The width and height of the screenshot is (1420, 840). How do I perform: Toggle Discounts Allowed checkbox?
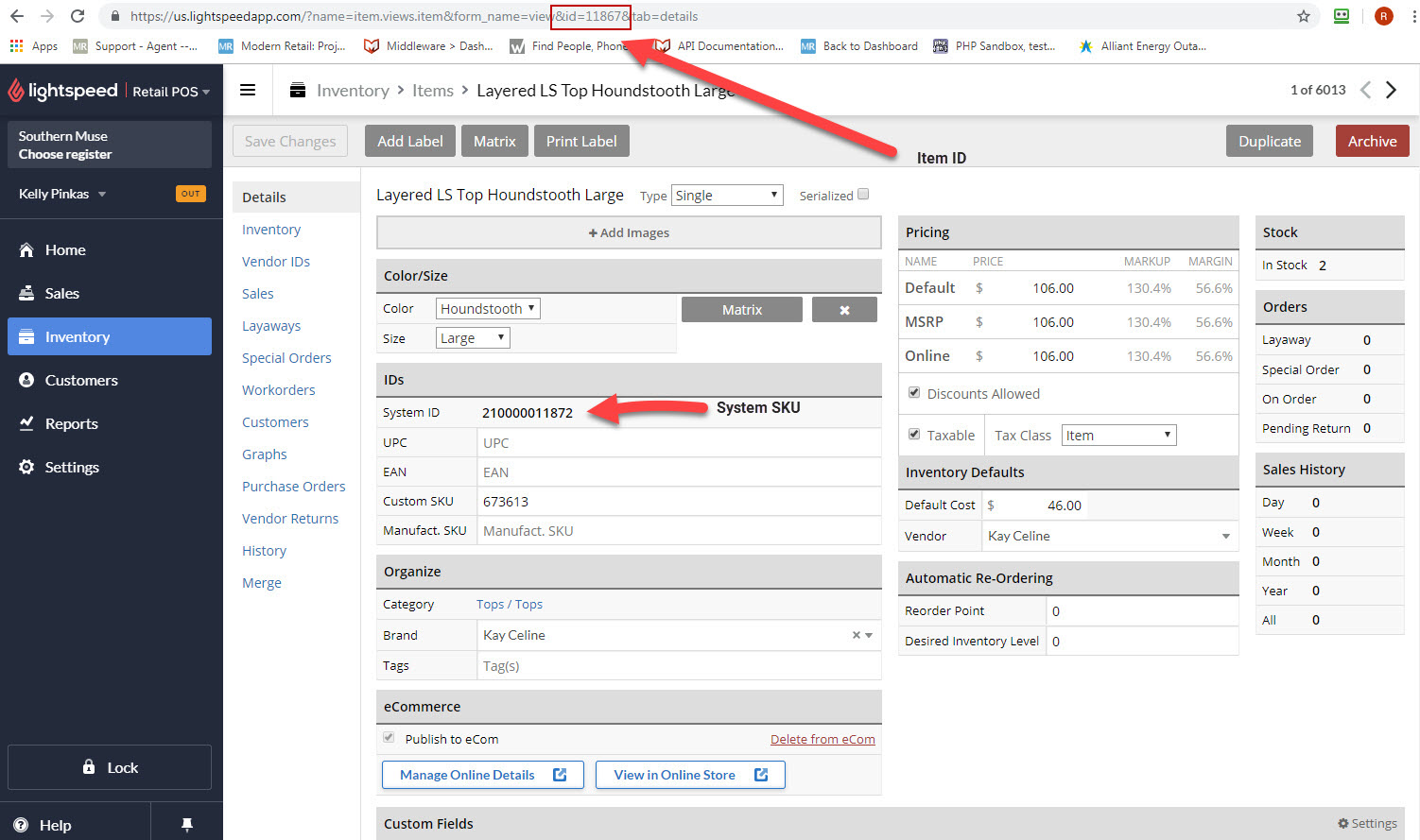tap(914, 392)
